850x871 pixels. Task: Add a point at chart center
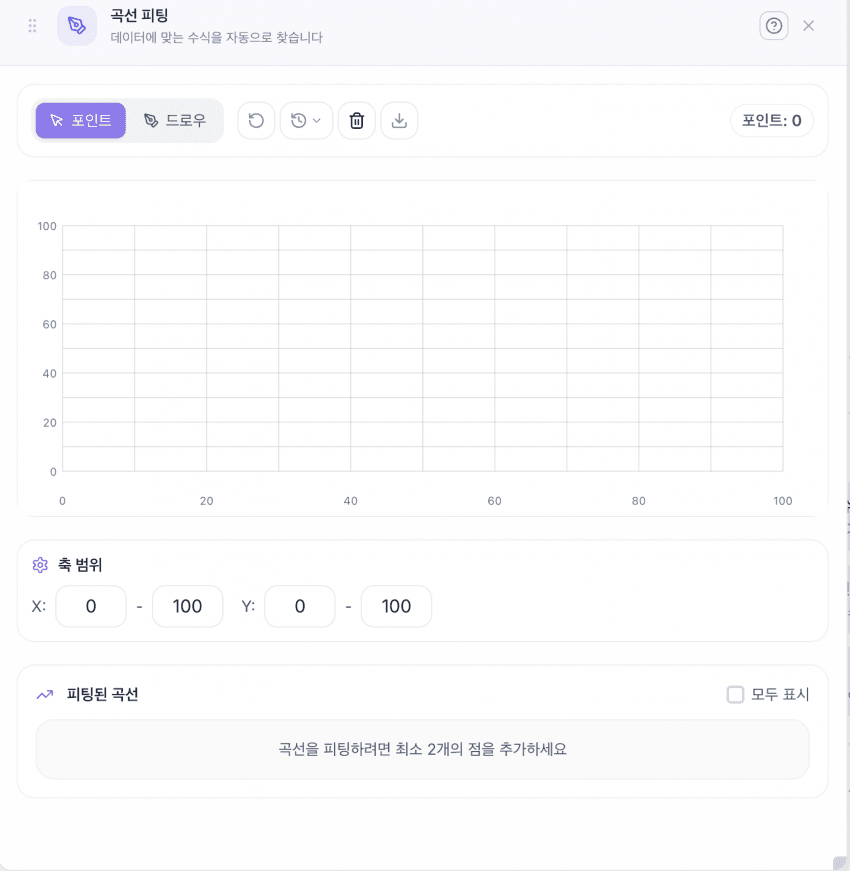coord(423,348)
